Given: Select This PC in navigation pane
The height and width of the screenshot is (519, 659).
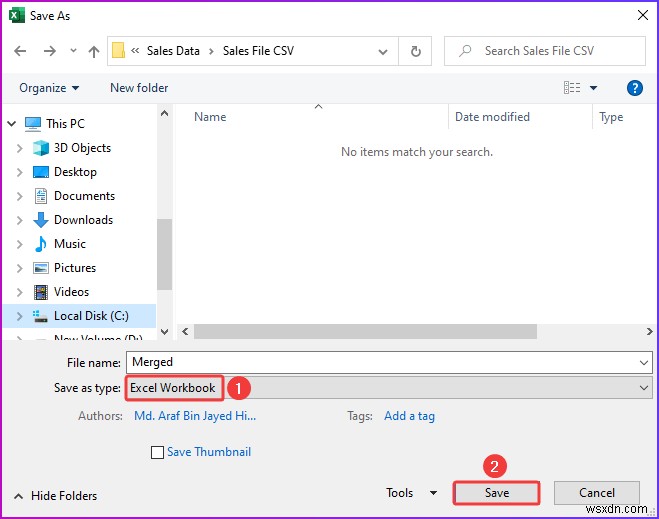Looking at the screenshot, I should [65, 124].
